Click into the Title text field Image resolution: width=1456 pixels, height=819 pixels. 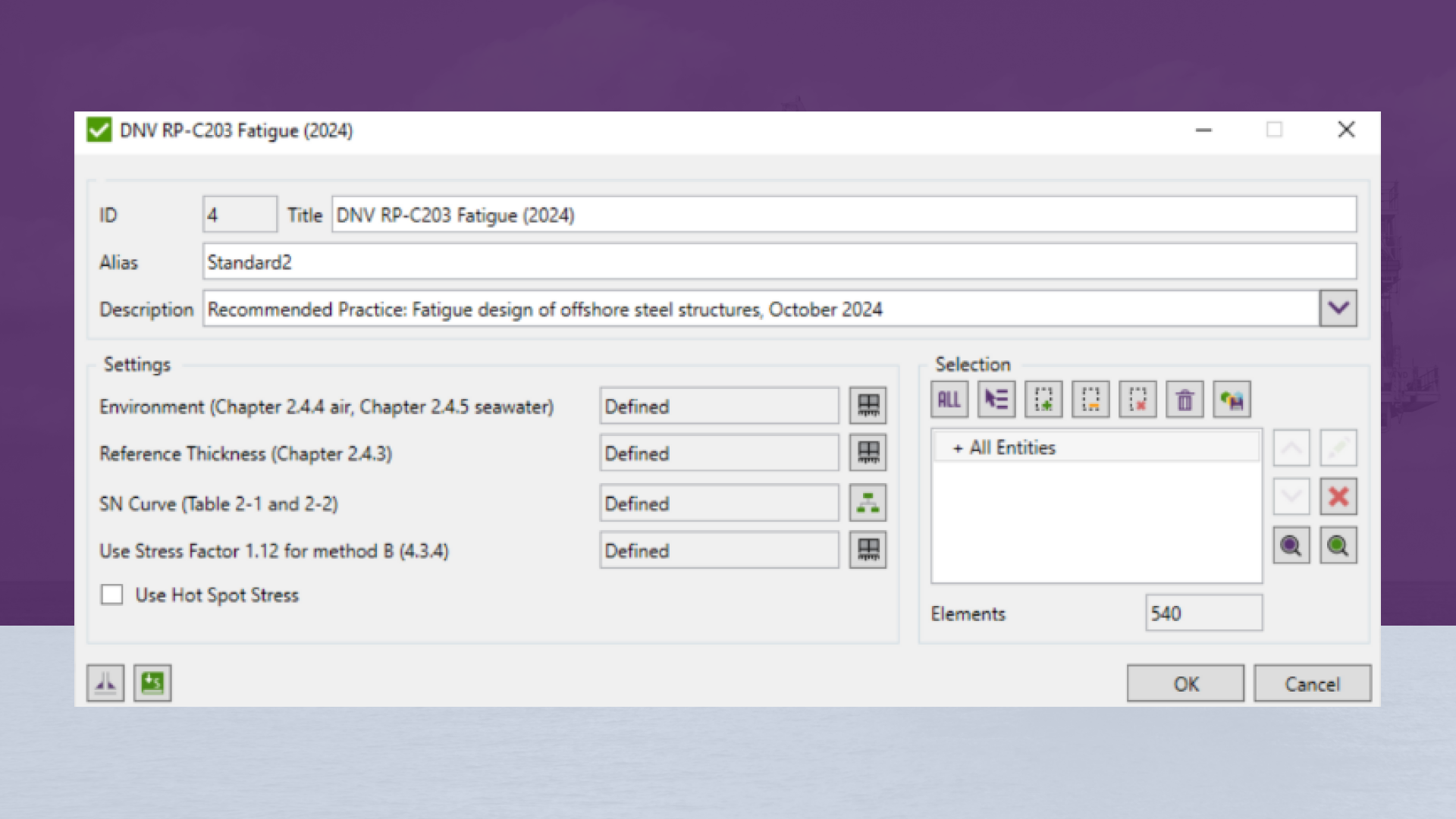click(x=844, y=215)
